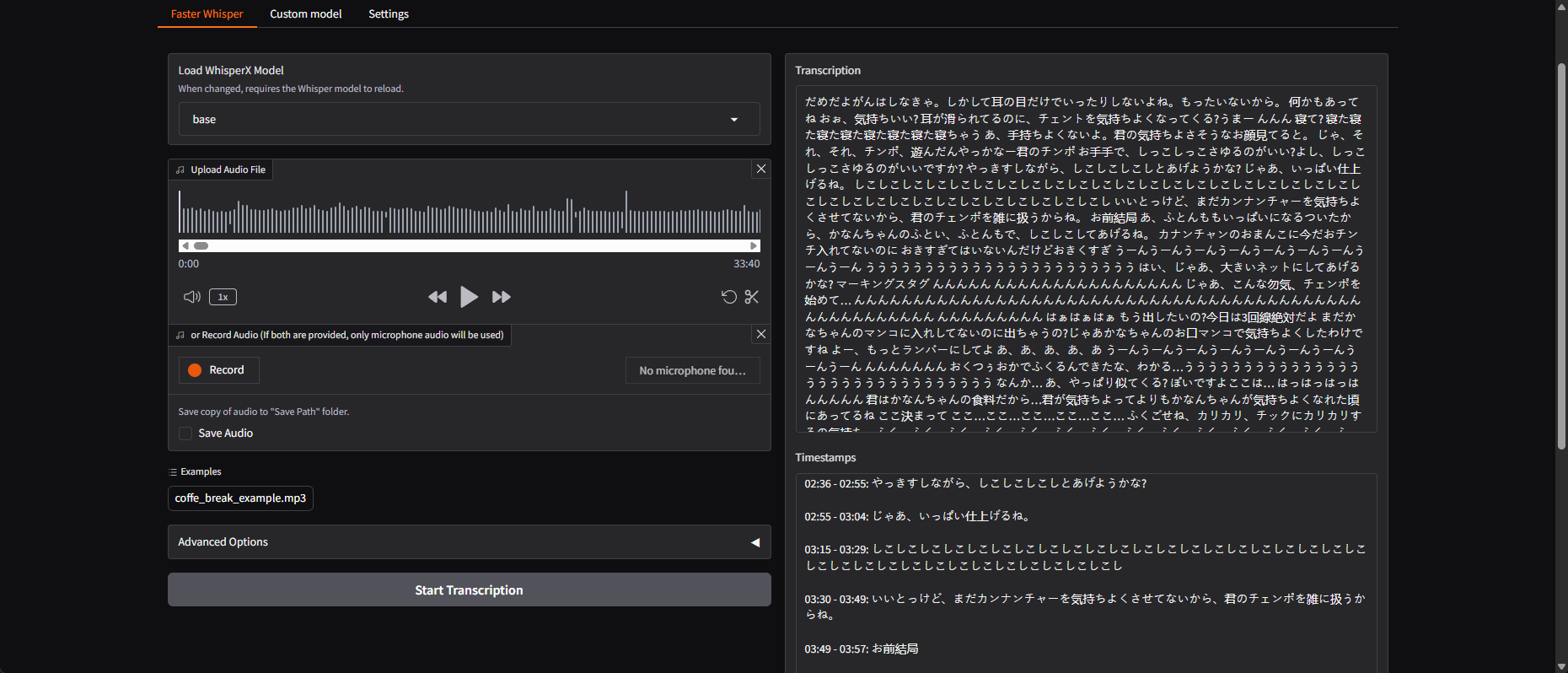Play the uploaded audio
1568x673 pixels.
pyautogui.click(x=469, y=297)
